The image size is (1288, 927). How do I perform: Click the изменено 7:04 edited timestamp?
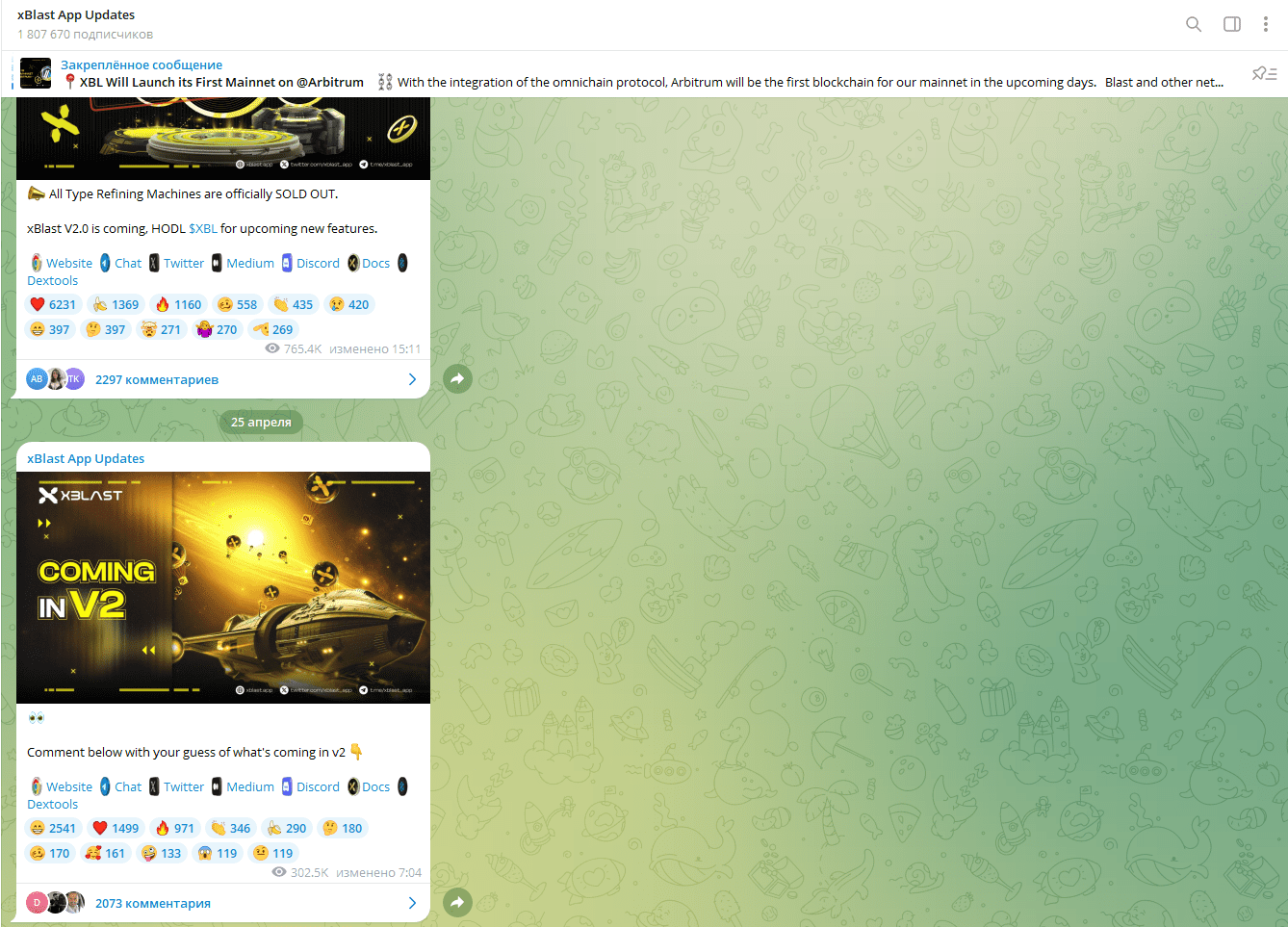[379, 872]
